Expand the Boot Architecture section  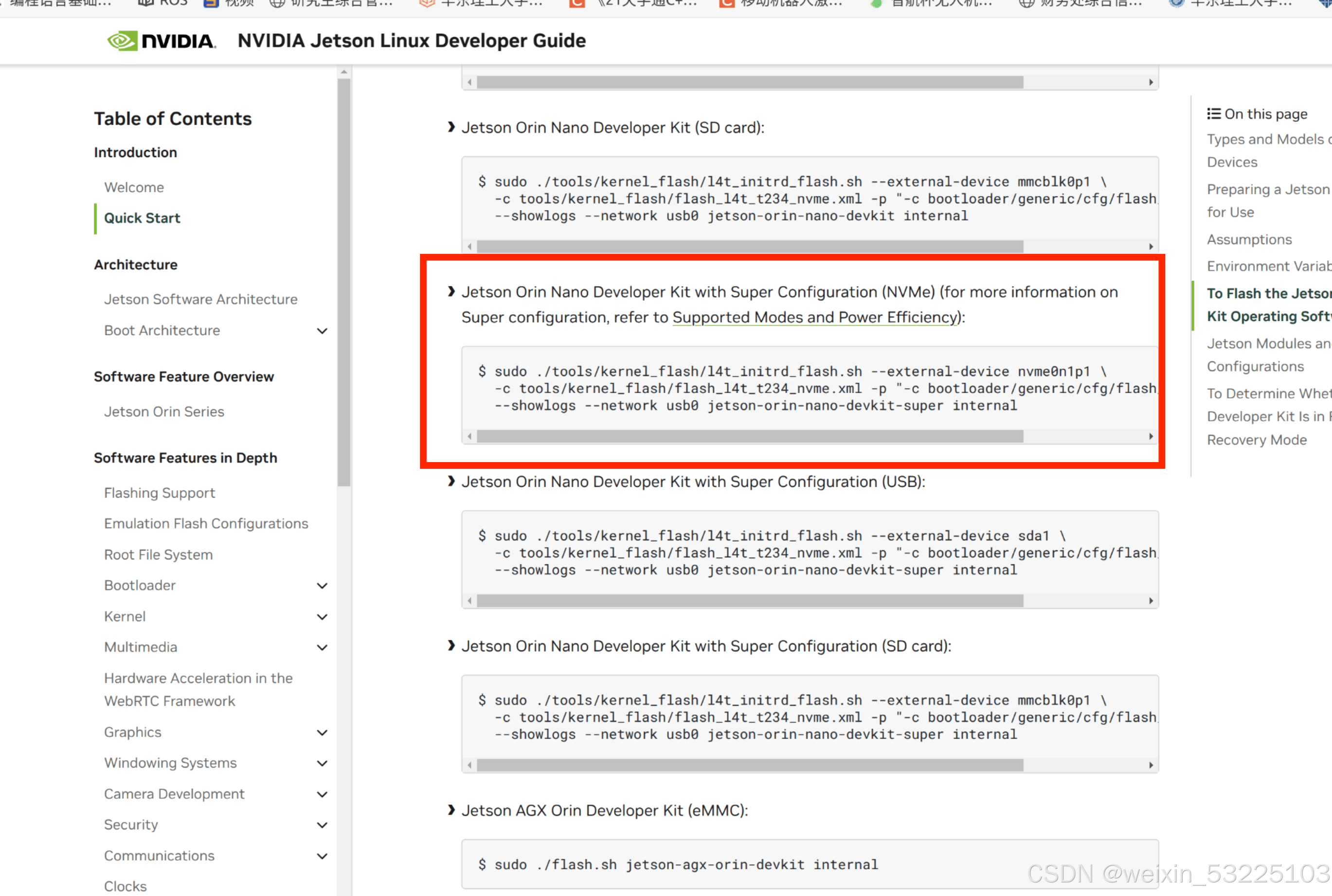coord(322,331)
